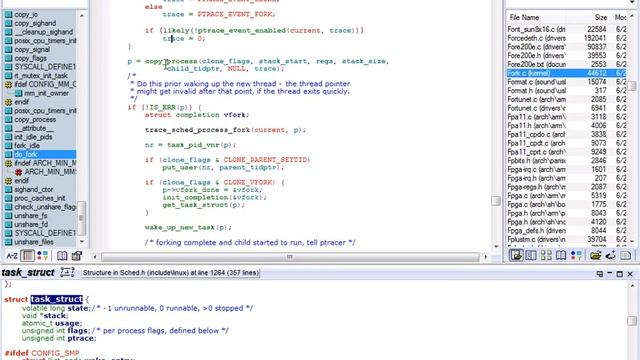640x360 pixels.
Task: Sort symbols alphabetically with A-Z button
Action: coord(11,256)
